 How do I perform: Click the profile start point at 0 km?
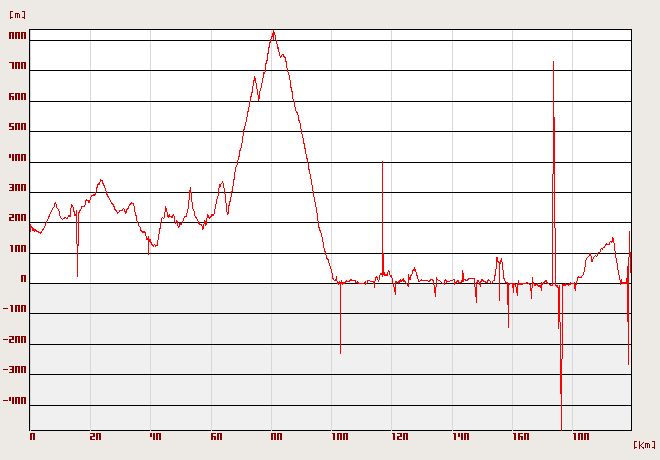(30, 226)
